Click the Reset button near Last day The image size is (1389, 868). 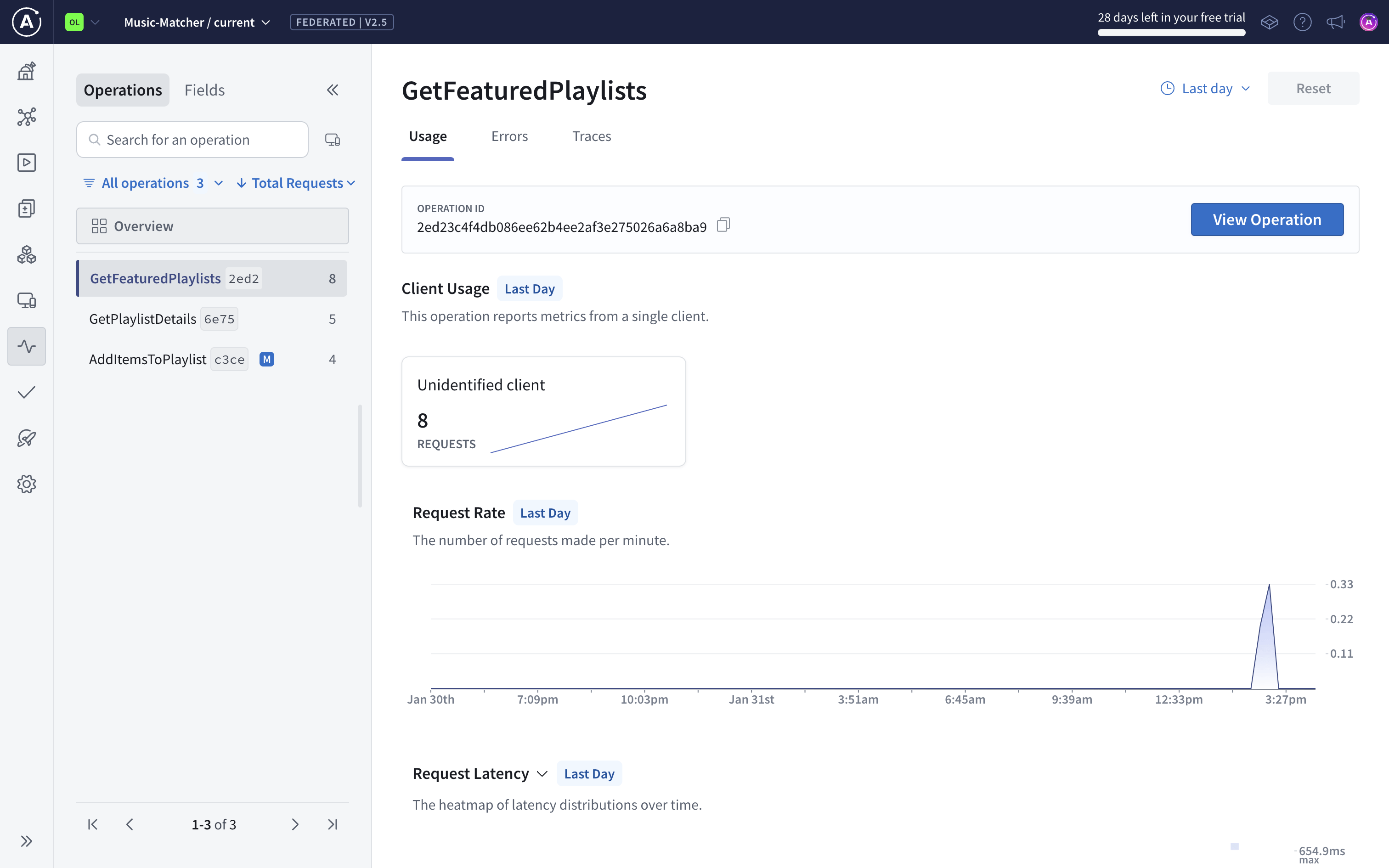(1314, 88)
